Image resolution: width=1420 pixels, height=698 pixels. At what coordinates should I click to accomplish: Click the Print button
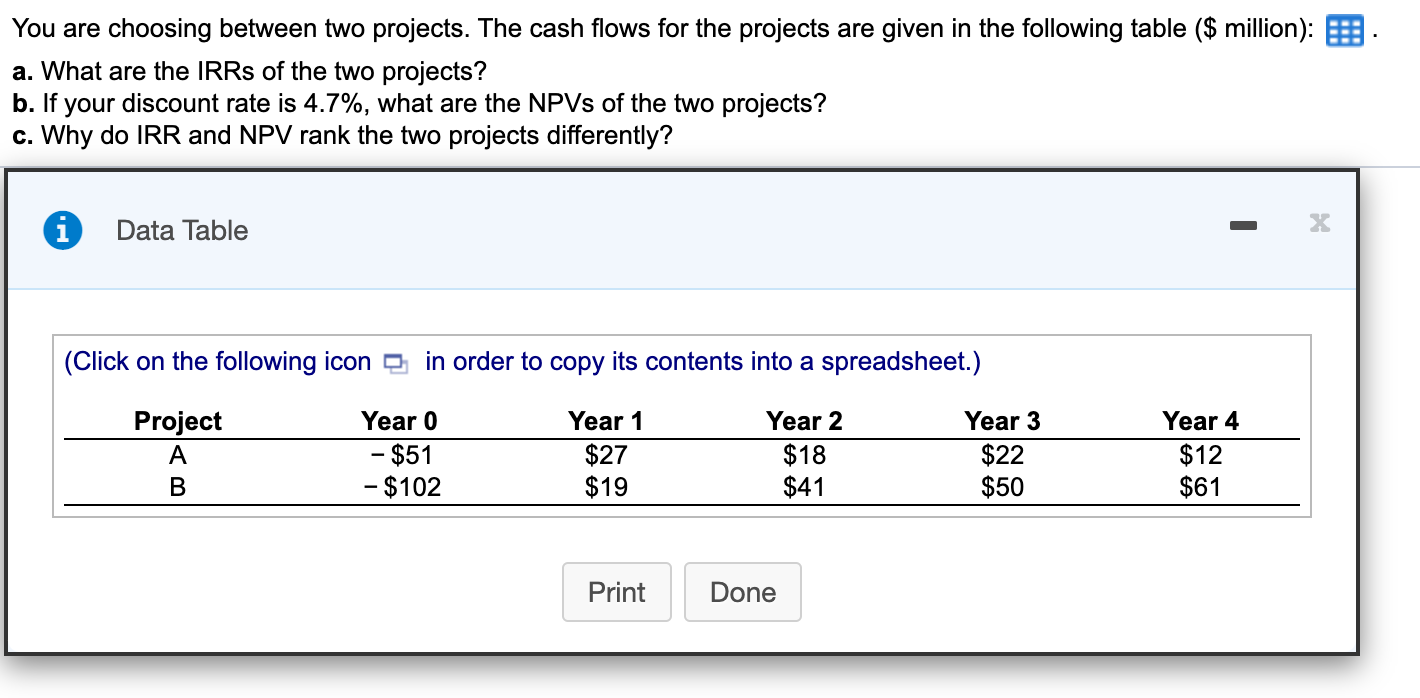pyautogui.click(x=616, y=592)
